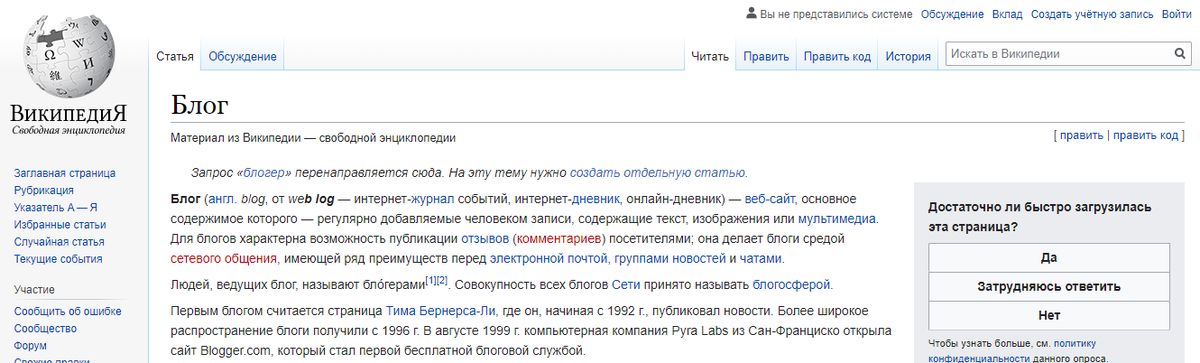The width and height of the screenshot is (1200, 363).
Task: Open the 'Статья' tab
Action: tap(174, 57)
